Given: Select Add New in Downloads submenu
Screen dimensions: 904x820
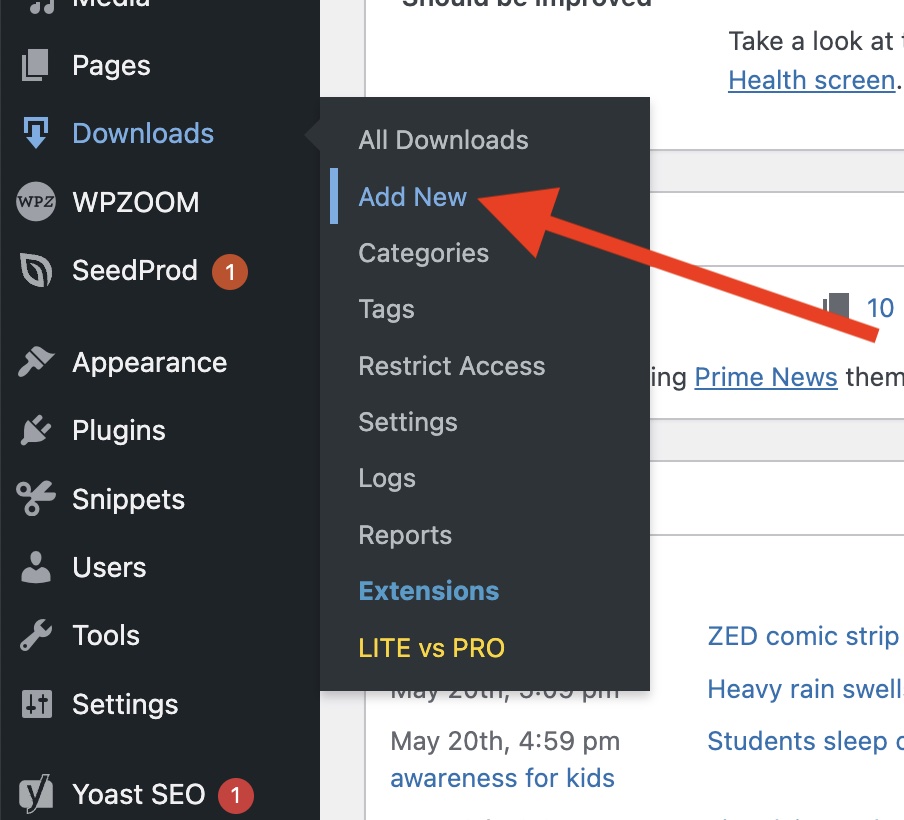Looking at the screenshot, I should point(412,197).
